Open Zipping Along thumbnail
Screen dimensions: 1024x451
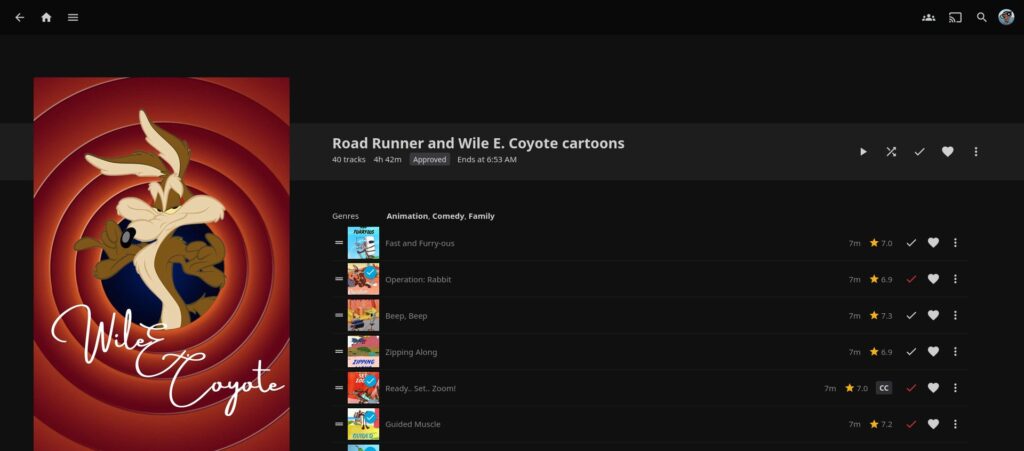click(x=363, y=352)
